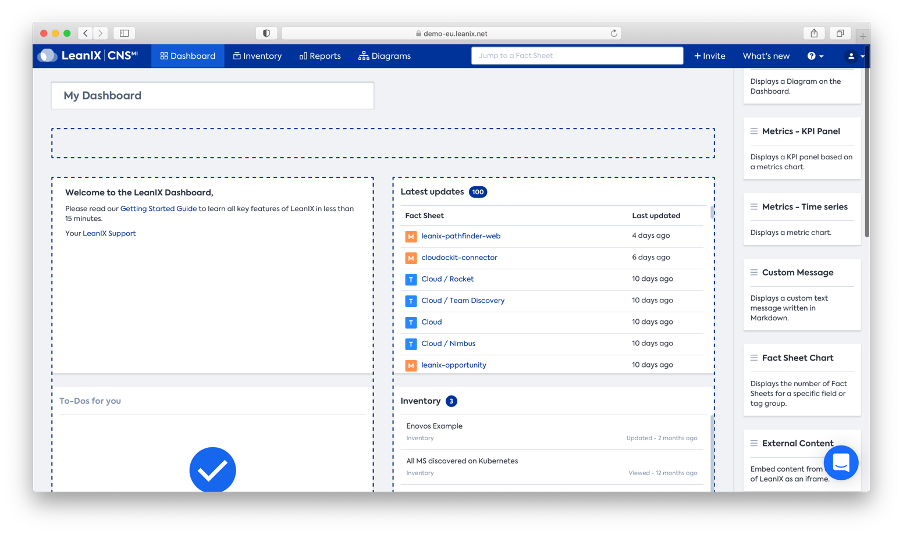Select the Metrics - KPI Panel widget card
The width and height of the screenshot is (902, 534).
pyautogui.click(x=802, y=148)
